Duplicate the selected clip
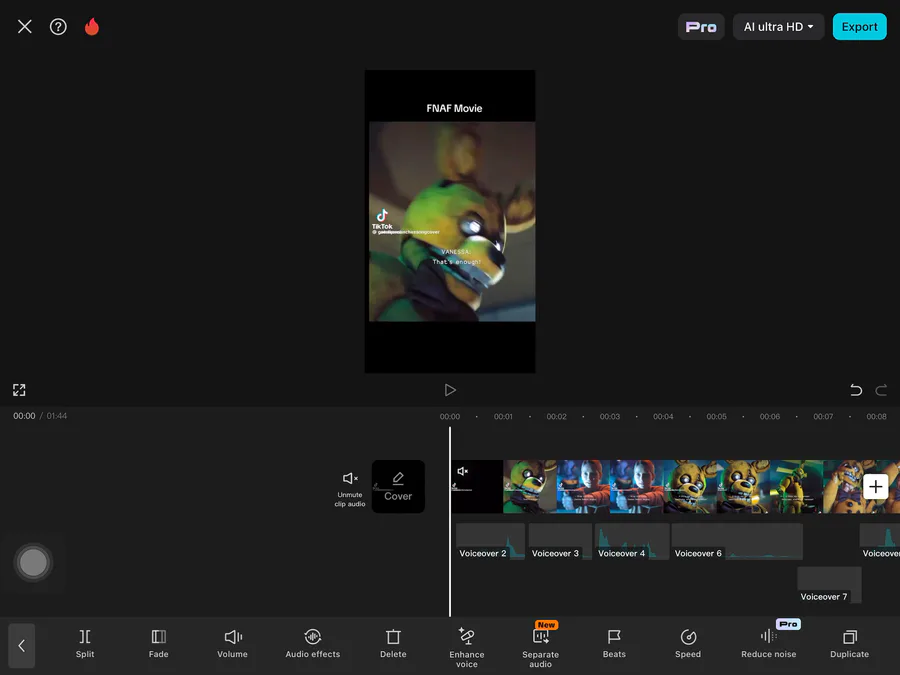This screenshot has width=900, height=675. point(849,644)
